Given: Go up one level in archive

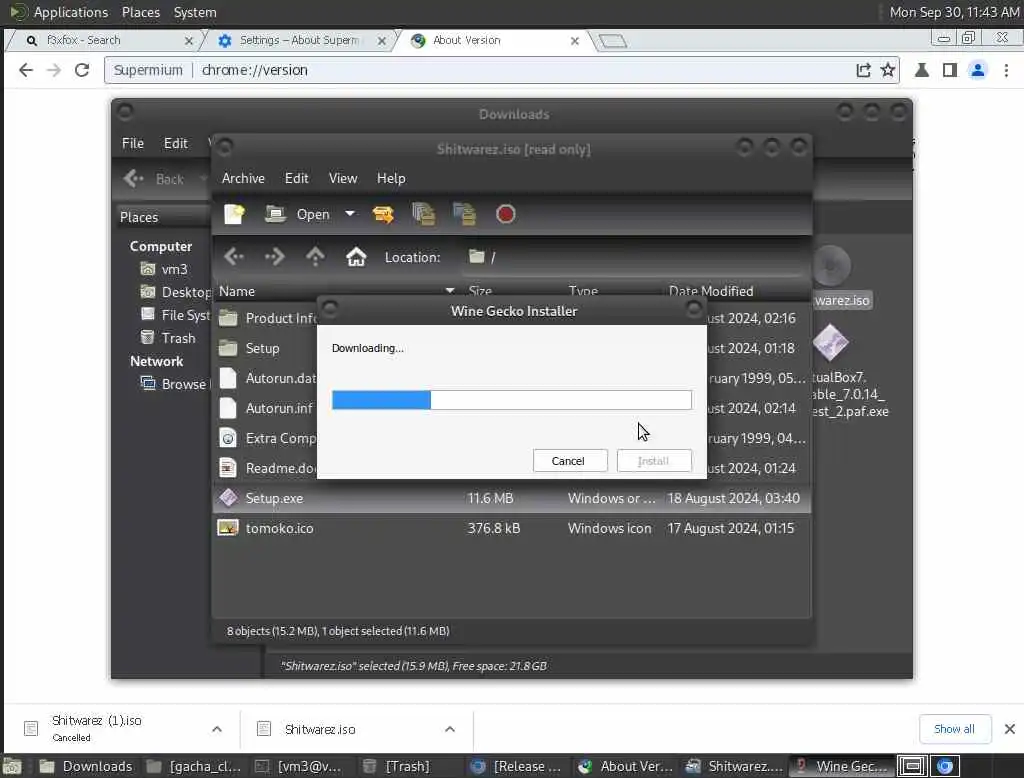Looking at the screenshot, I should pyautogui.click(x=315, y=257).
